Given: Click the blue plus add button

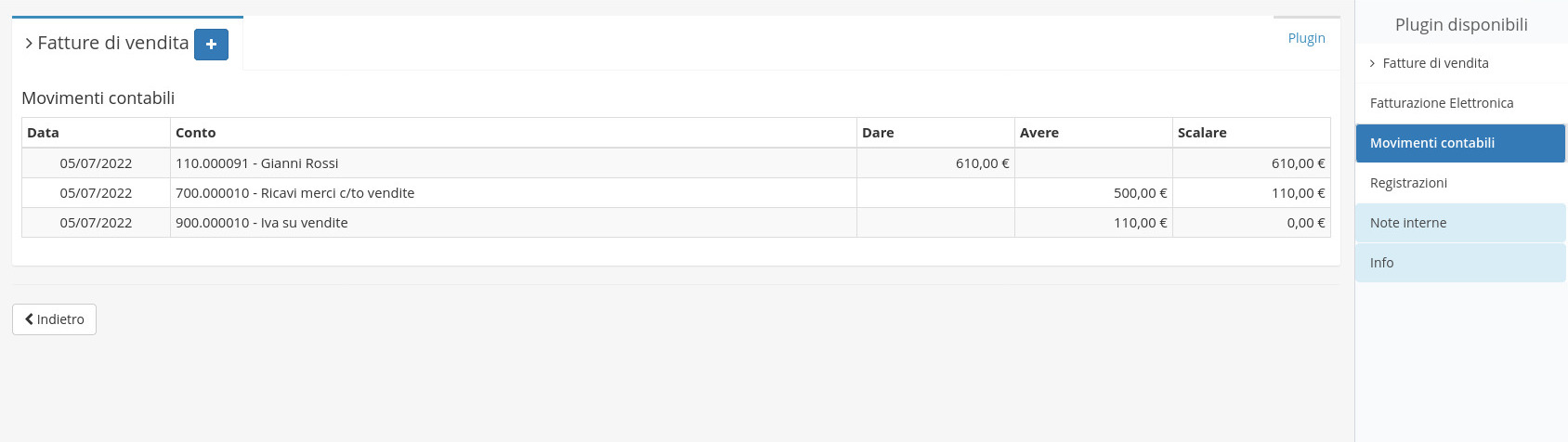Looking at the screenshot, I should tap(211, 44).
